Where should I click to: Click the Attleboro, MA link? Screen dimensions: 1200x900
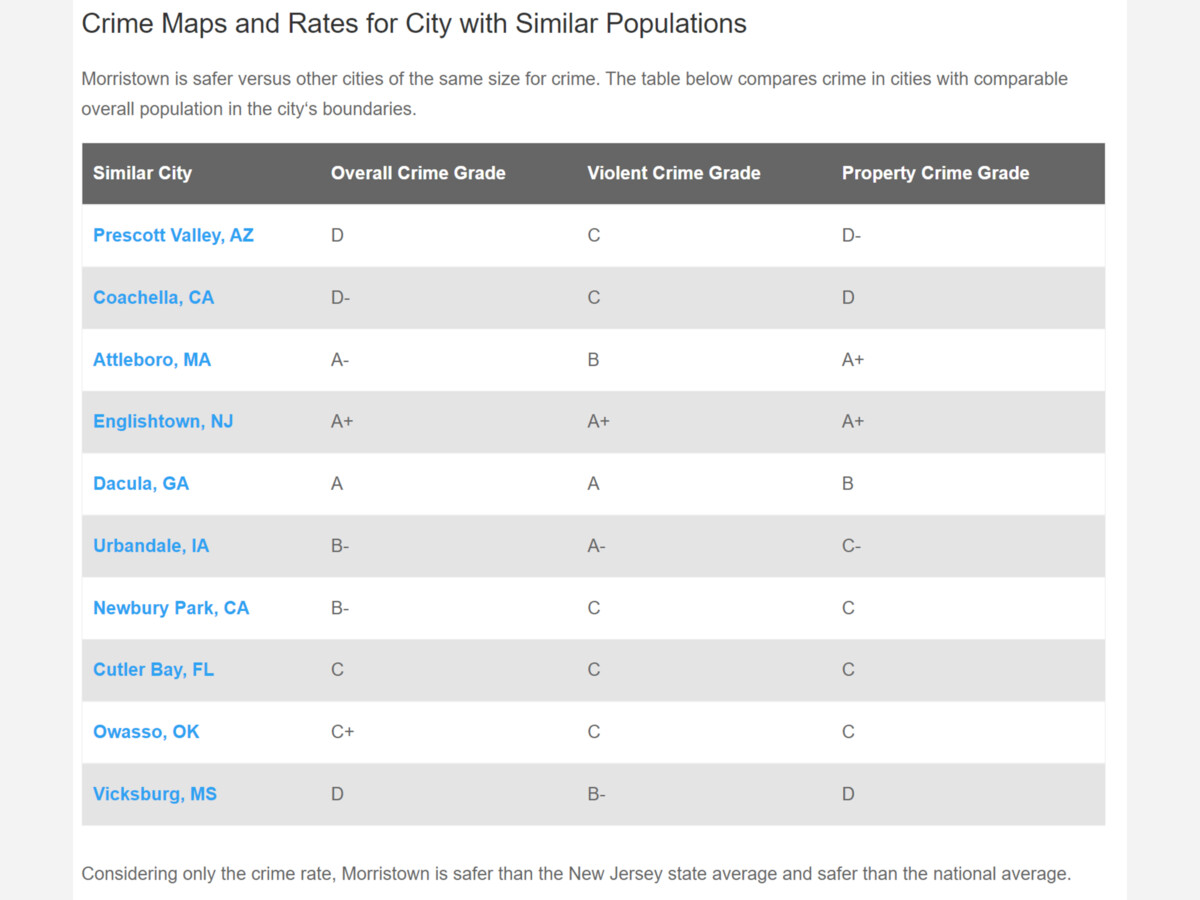click(152, 360)
